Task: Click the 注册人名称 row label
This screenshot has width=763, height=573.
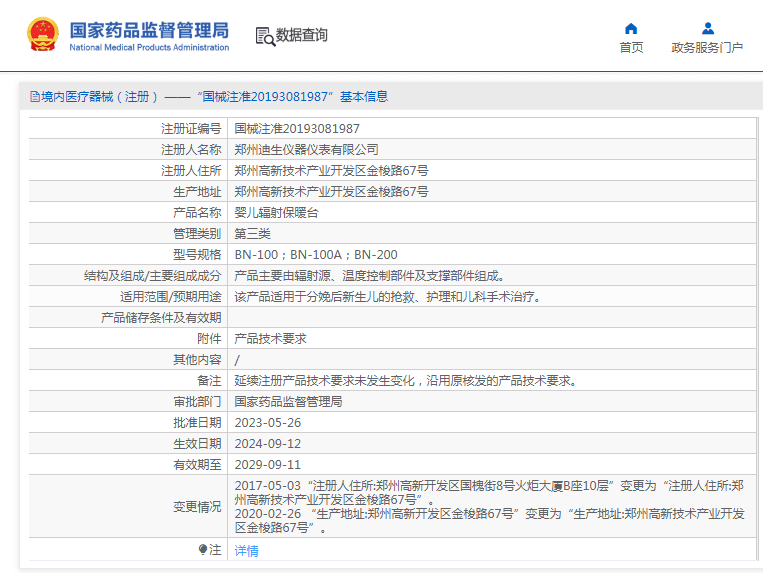Action: click(191, 149)
